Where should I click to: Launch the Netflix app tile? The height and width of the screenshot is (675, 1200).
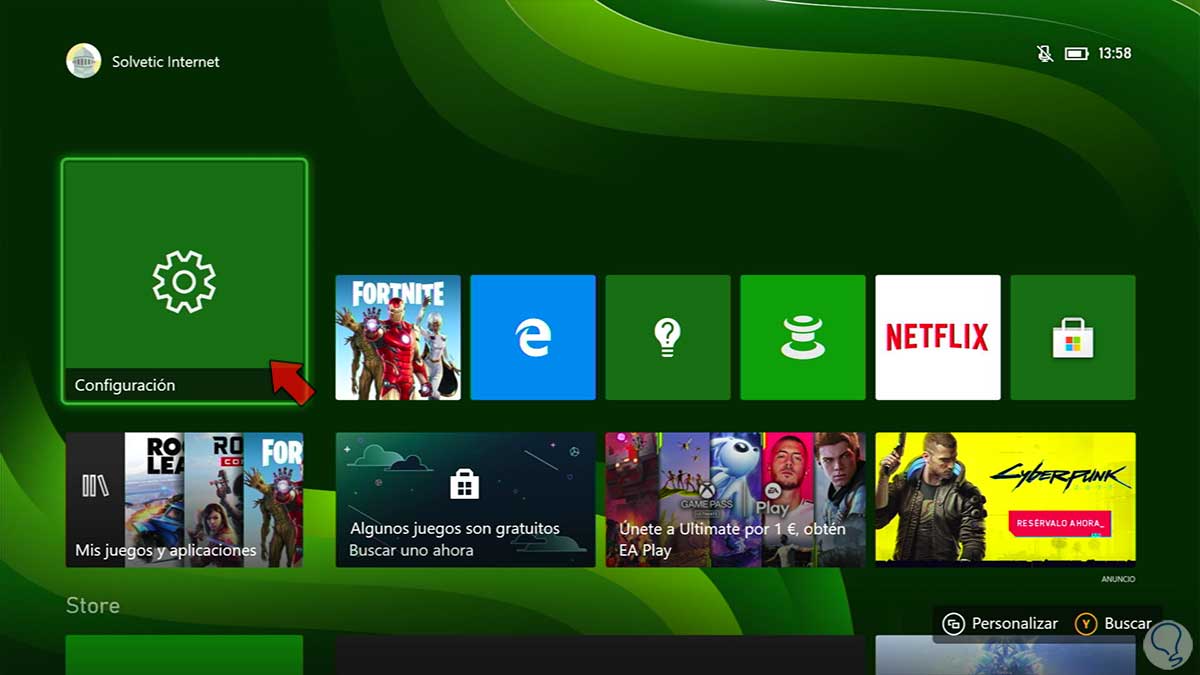[938, 337]
